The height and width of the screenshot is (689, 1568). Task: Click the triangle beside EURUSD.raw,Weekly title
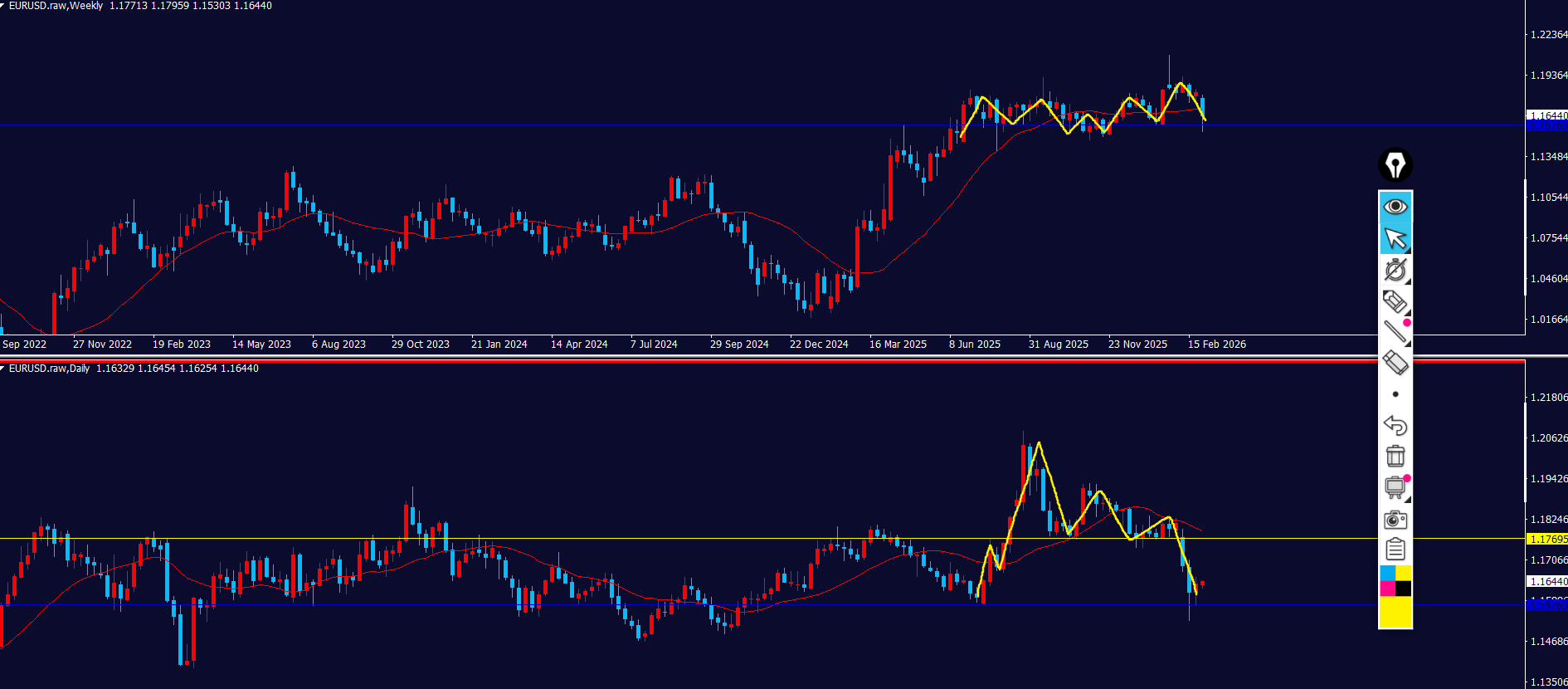[x=2, y=6]
